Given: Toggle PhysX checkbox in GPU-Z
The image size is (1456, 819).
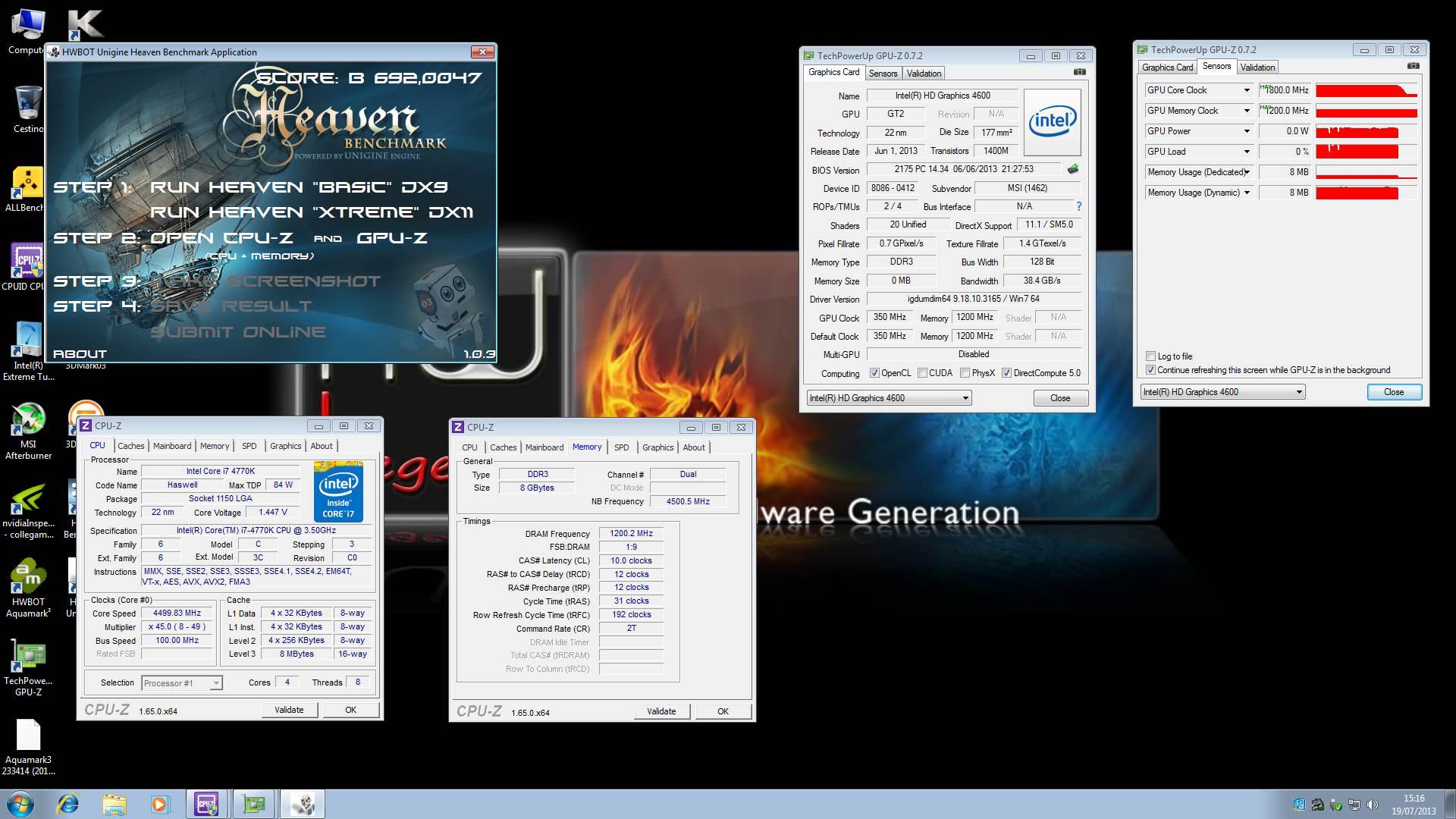Looking at the screenshot, I should click(x=965, y=373).
